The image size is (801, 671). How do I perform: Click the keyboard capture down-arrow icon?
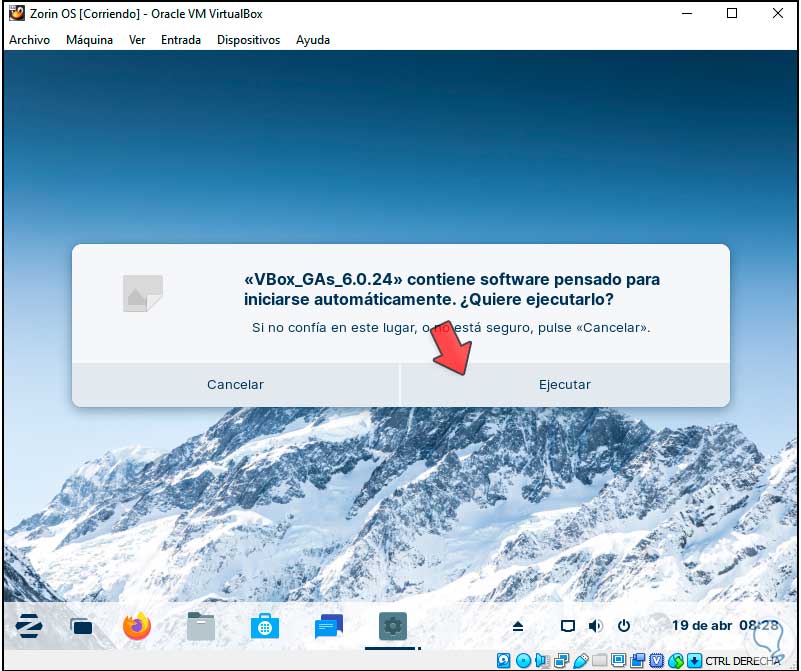point(694,661)
